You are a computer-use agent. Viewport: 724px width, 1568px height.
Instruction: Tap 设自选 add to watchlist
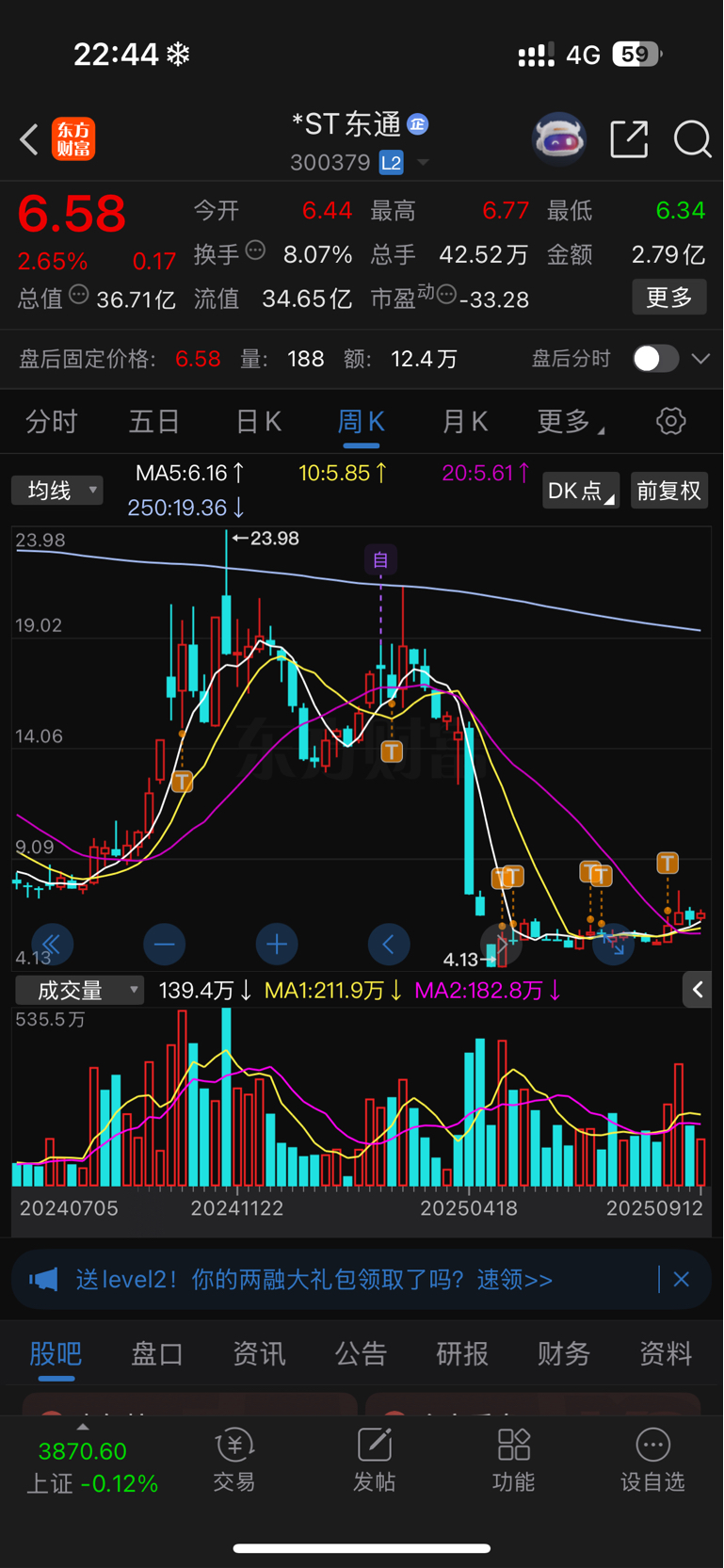[652, 1460]
